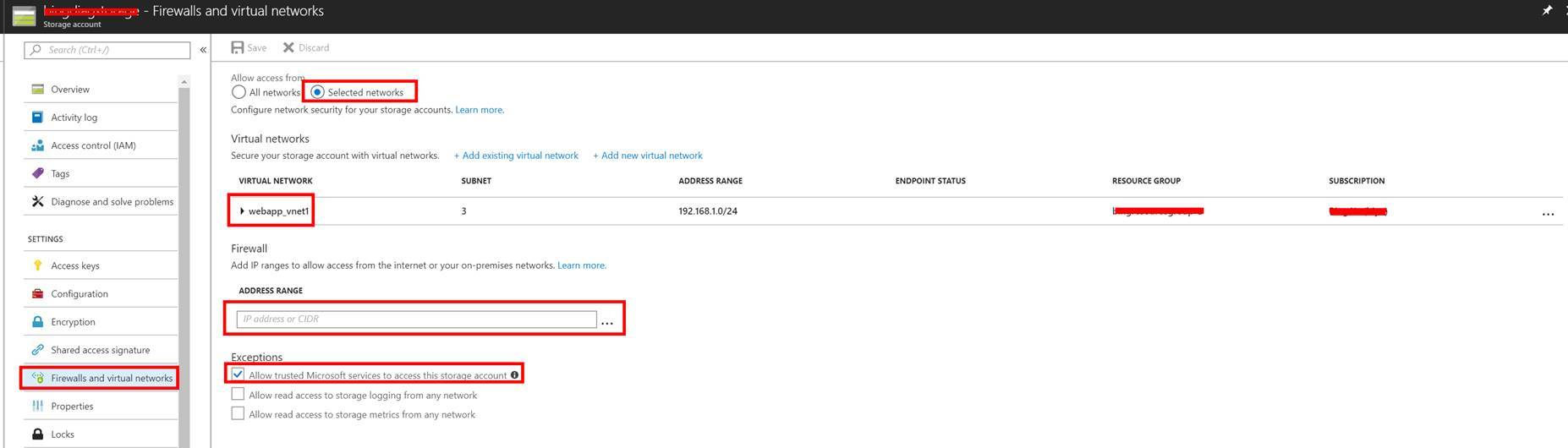The width and height of the screenshot is (1568, 448).
Task: Click info icon beside trusted Microsoft services
Action: coord(514,375)
